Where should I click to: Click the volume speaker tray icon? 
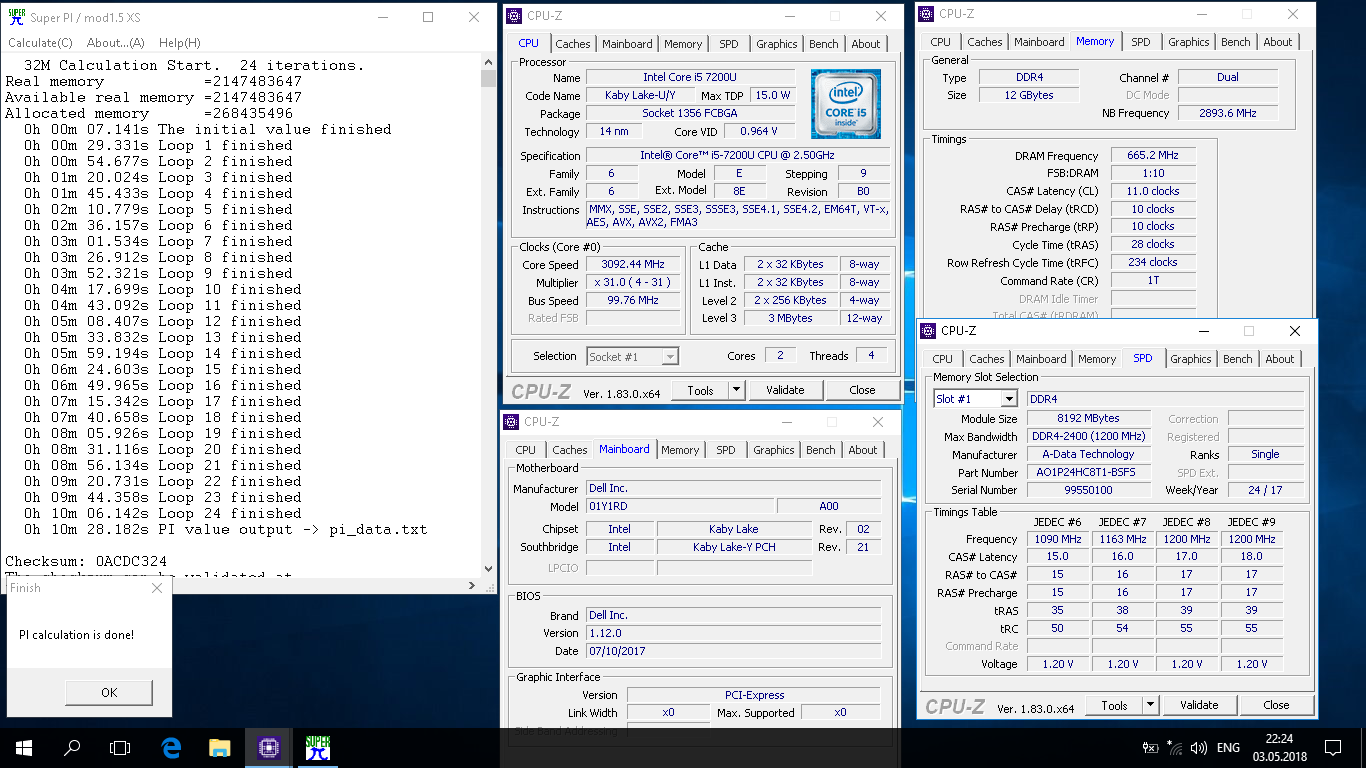(1199, 747)
